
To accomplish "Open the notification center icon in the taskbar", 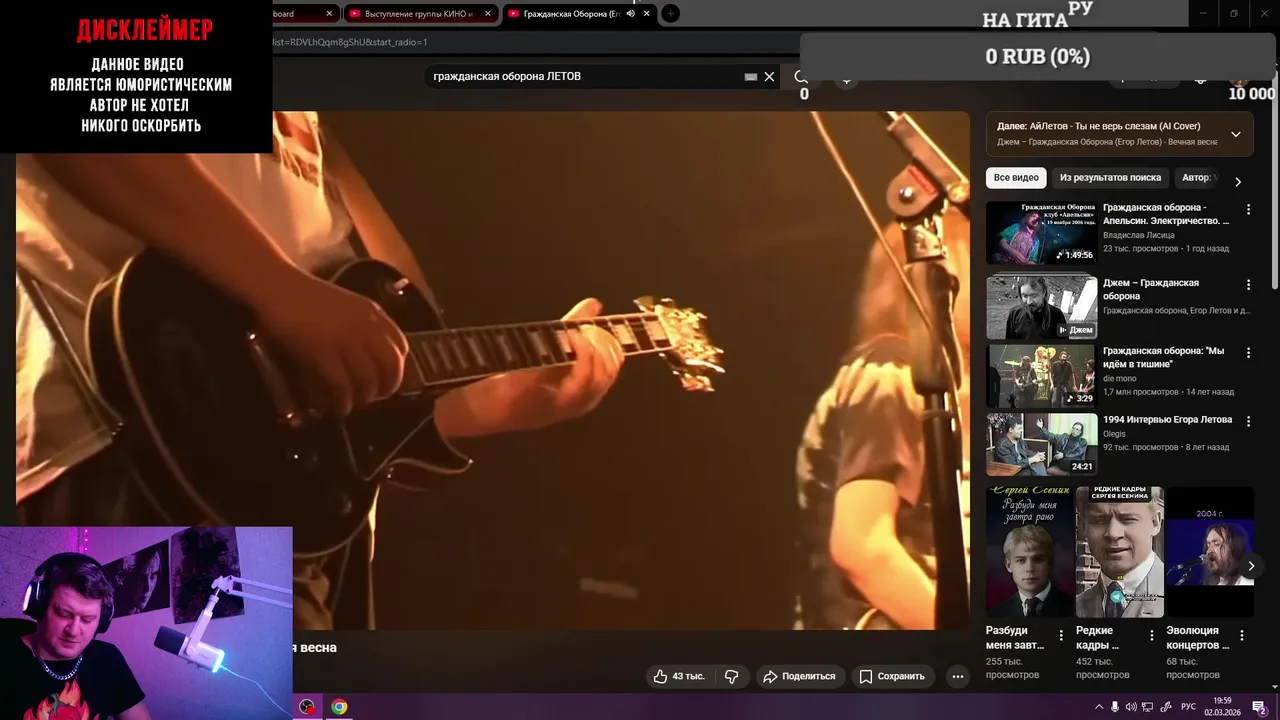I will pyautogui.click(x=1259, y=707).
